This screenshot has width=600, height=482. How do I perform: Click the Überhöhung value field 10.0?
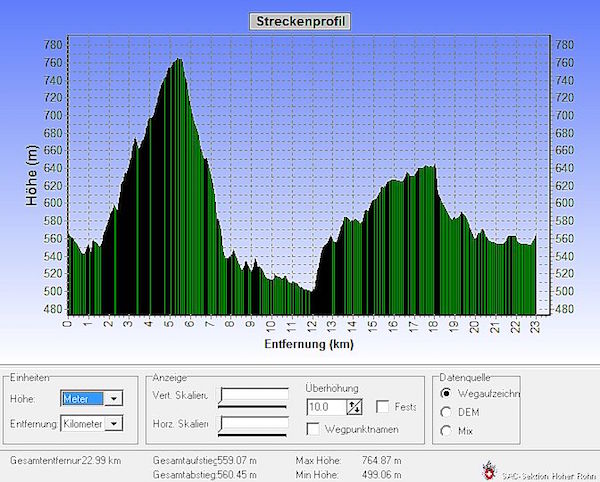point(327,407)
